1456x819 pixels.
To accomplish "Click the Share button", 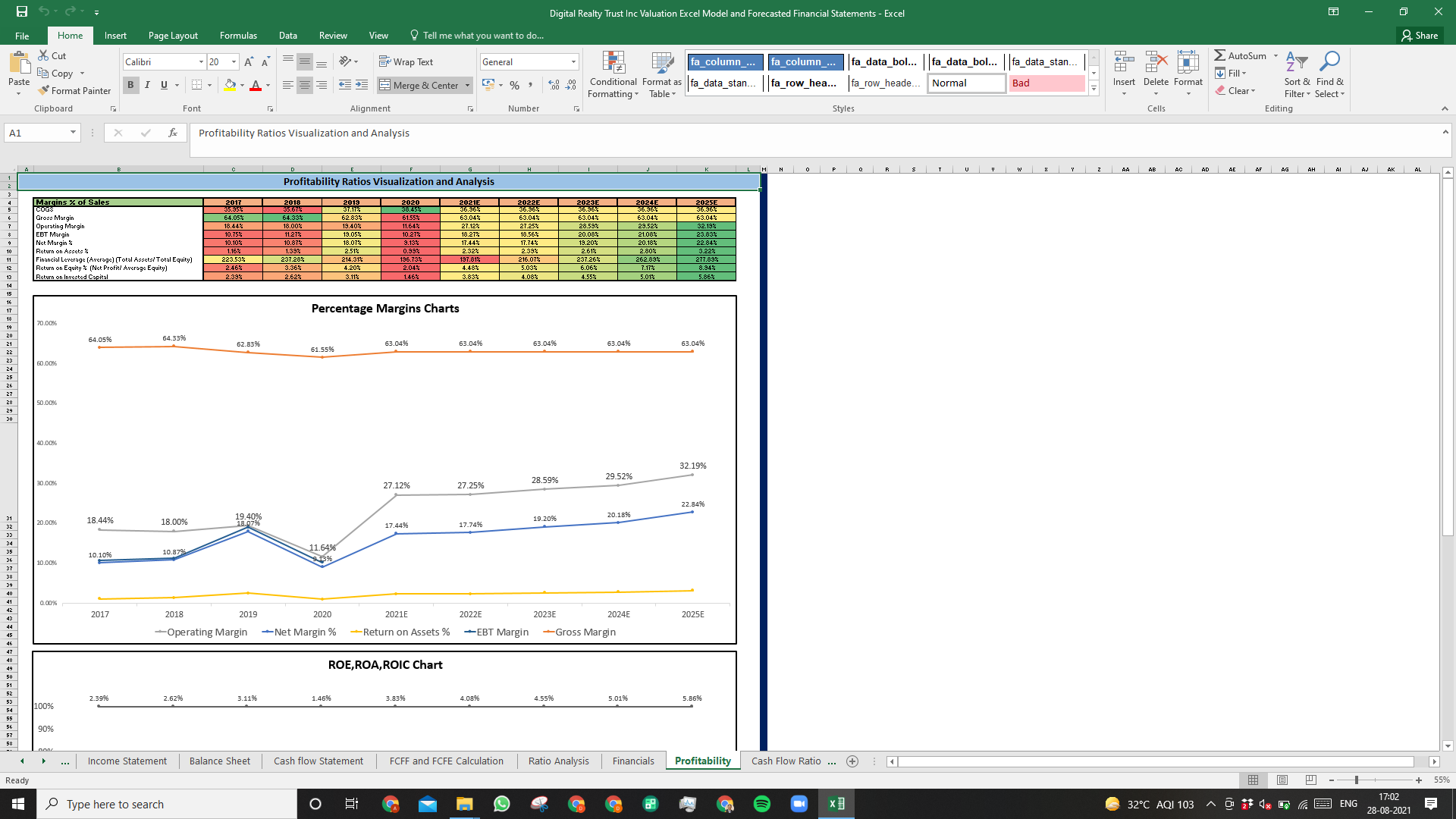I will coord(1420,36).
